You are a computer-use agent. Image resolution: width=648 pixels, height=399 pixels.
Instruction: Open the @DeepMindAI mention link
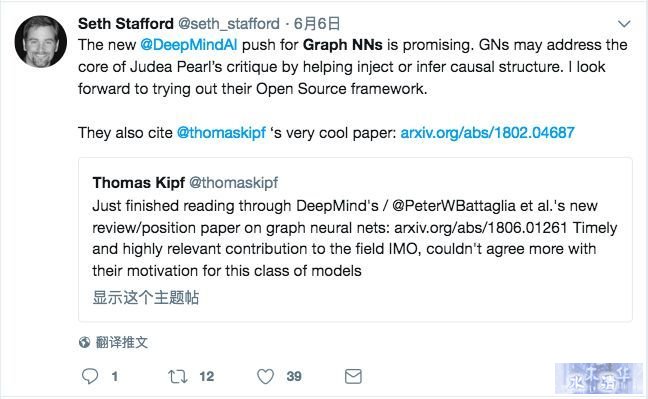pyautogui.click(x=188, y=45)
